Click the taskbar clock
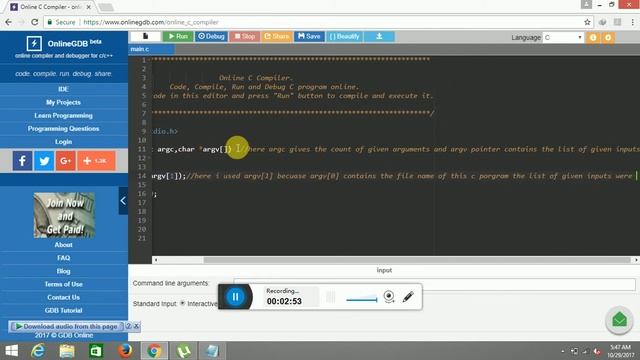Screen dimensions: 640x360 [x=620, y=351]
